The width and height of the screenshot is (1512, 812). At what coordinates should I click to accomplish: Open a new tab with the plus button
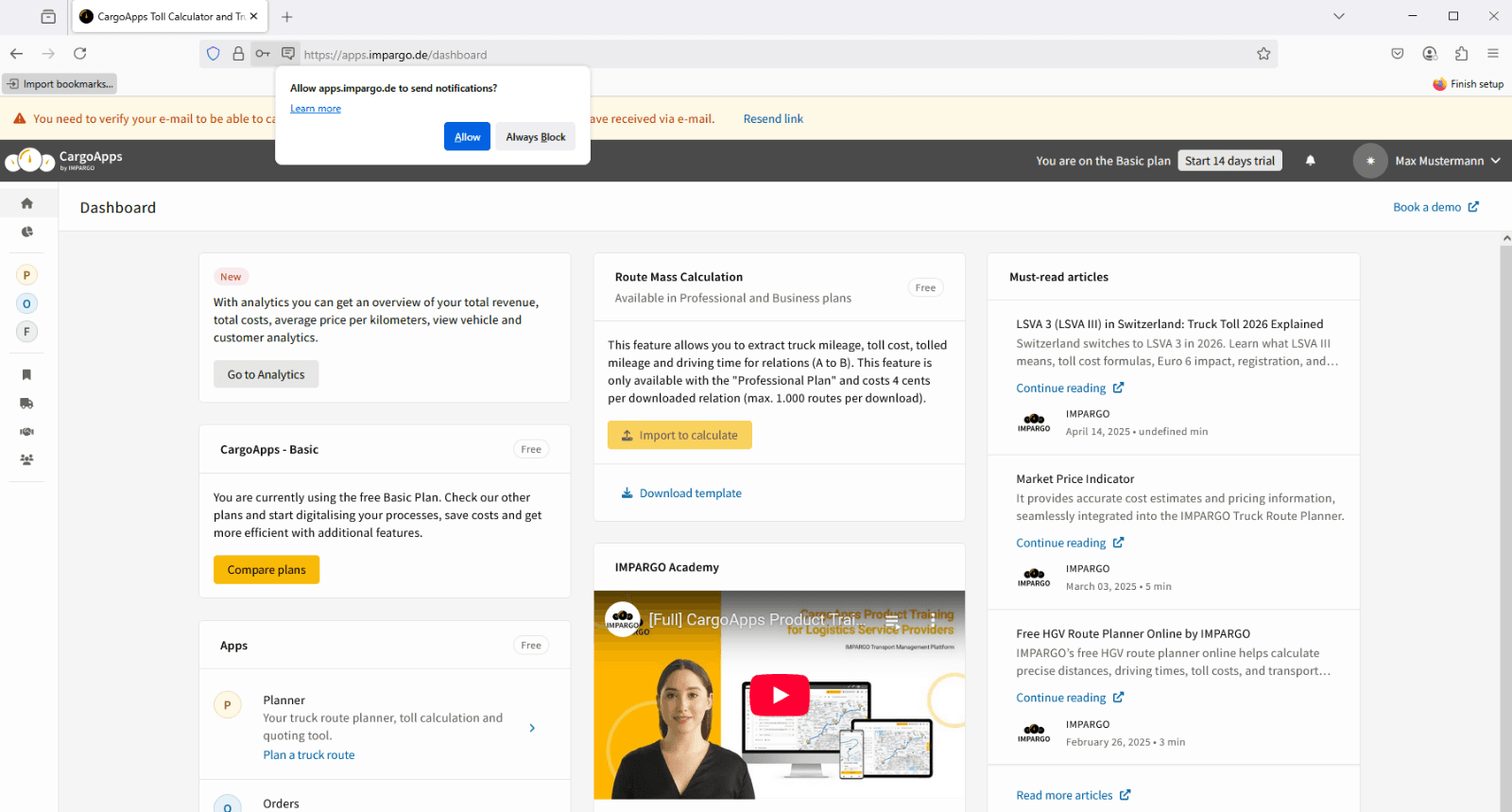click(287, 16)
